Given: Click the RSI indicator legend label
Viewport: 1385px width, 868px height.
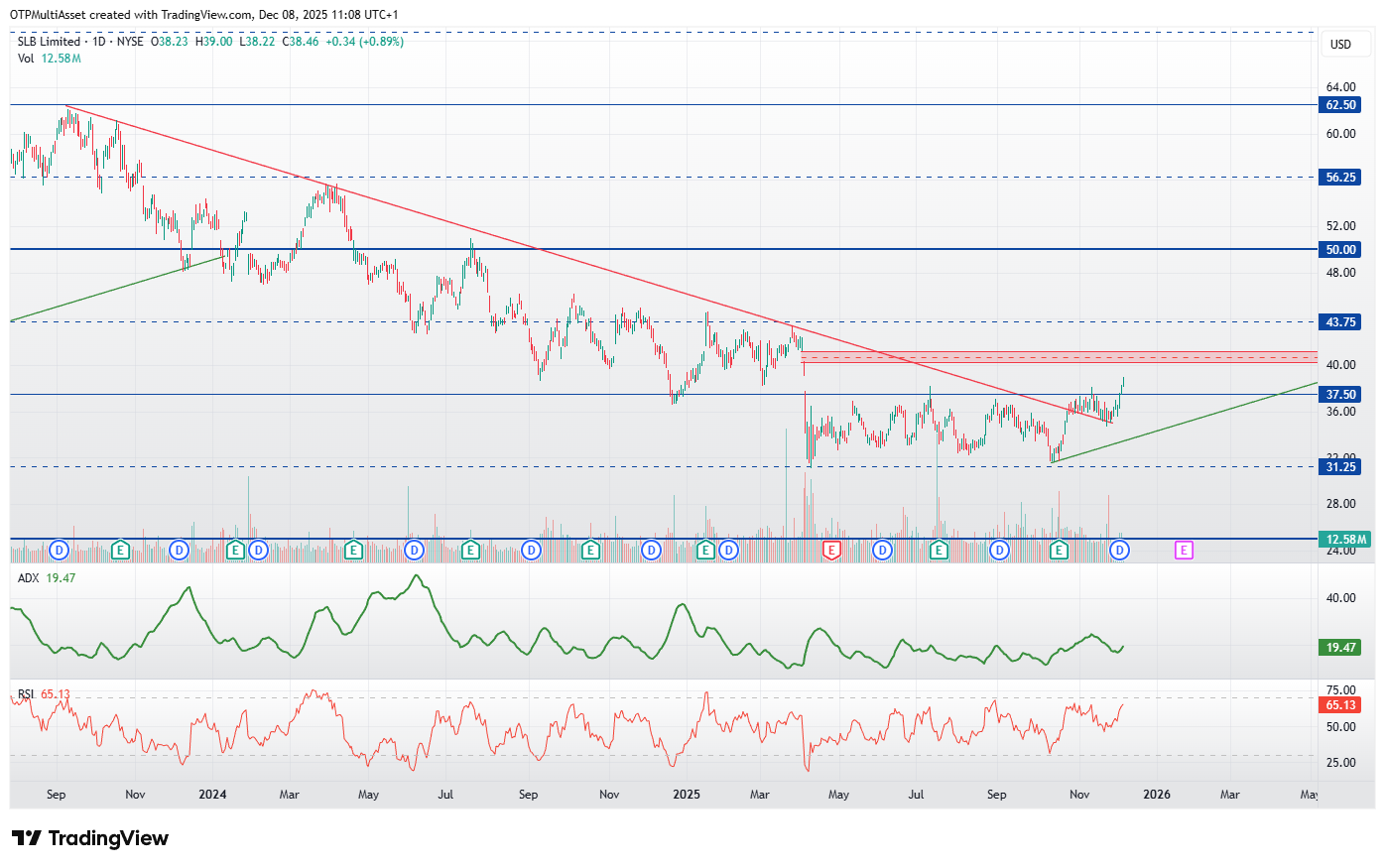Looking at the screenshot, I should click(26, 693).
